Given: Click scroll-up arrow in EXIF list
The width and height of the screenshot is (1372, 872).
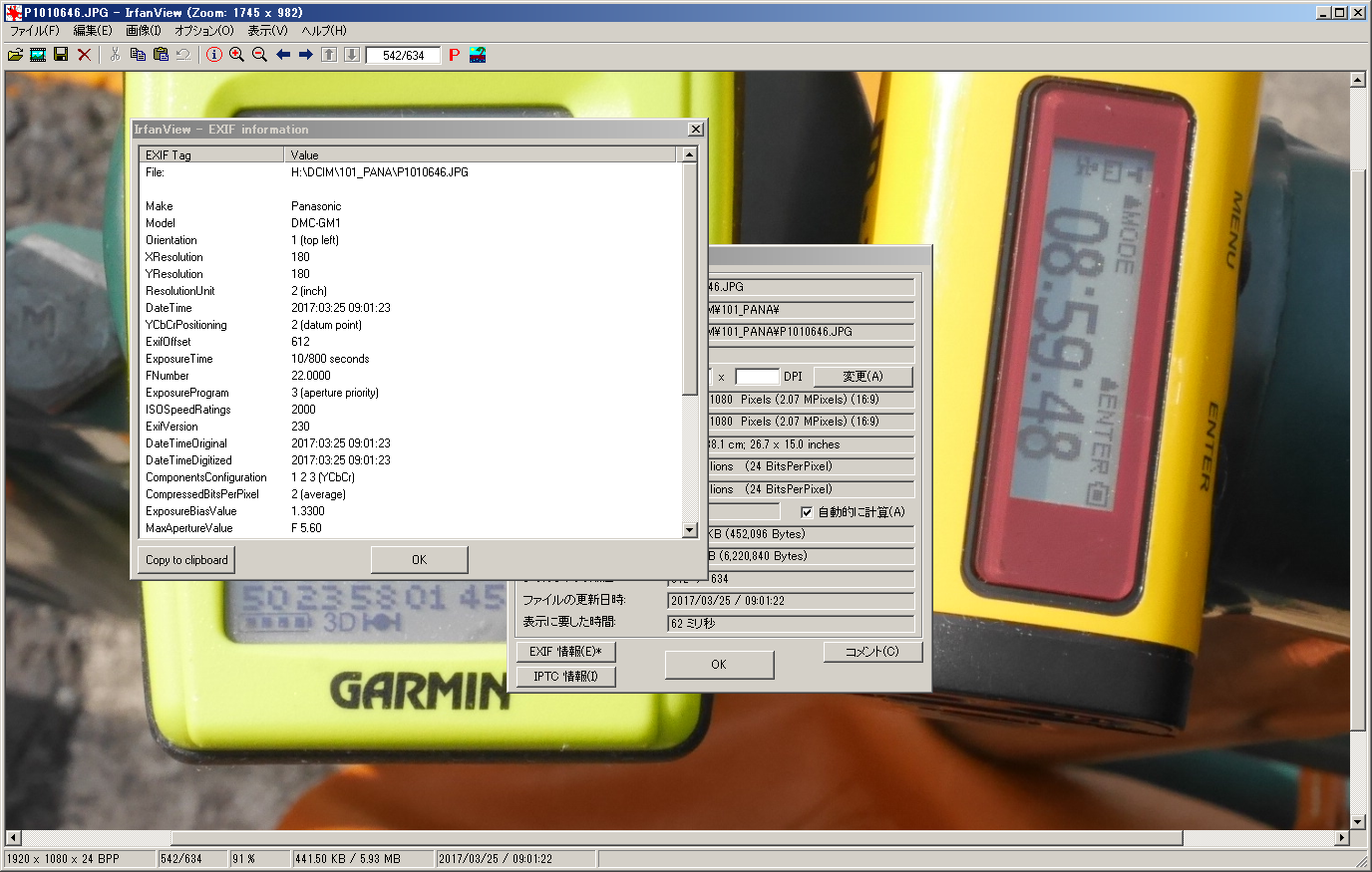Looking at the screenshot, I should click(689, 154).
